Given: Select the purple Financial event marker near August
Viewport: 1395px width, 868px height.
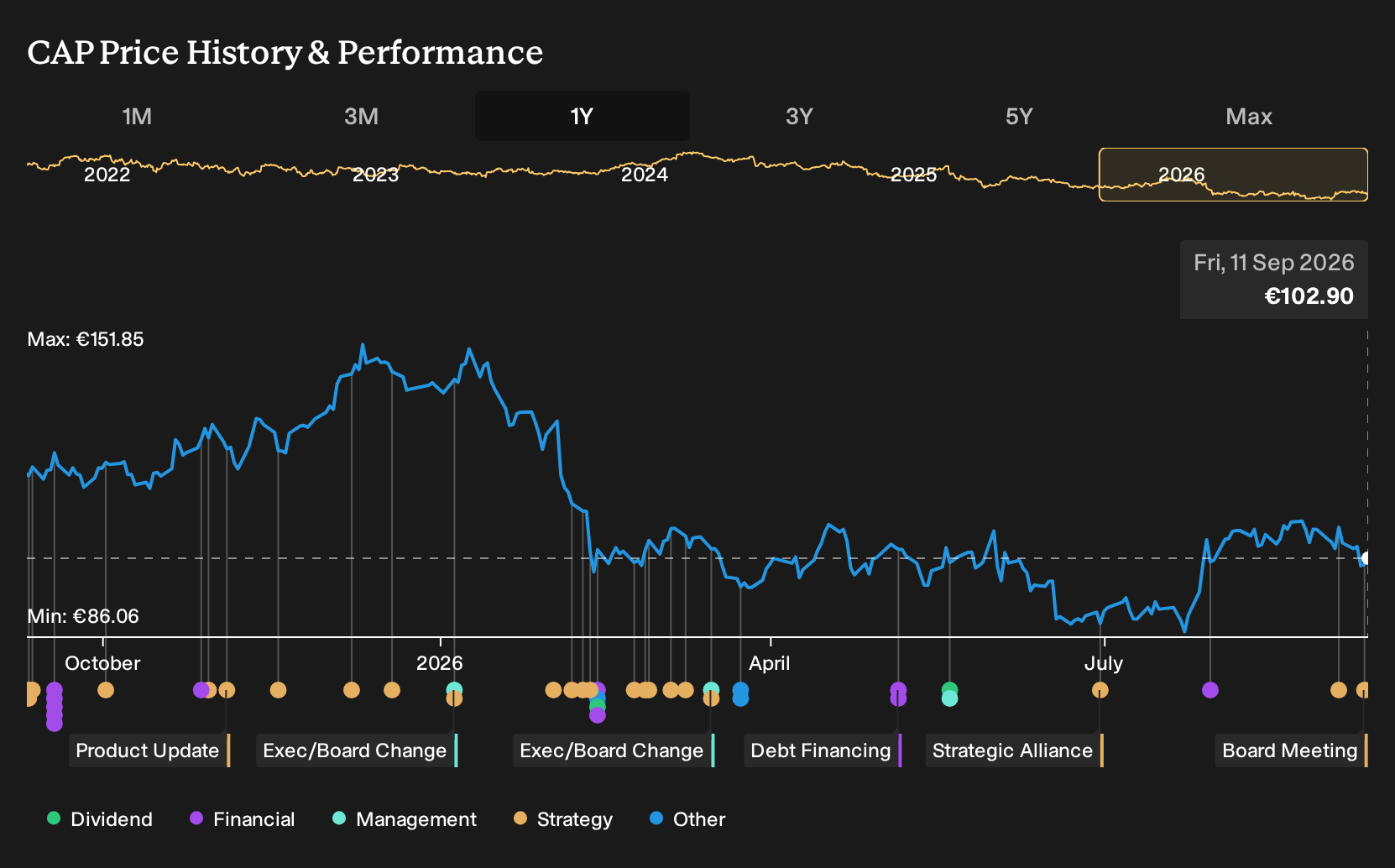Looking at the screenshot, I should [x=1210, y=690].
